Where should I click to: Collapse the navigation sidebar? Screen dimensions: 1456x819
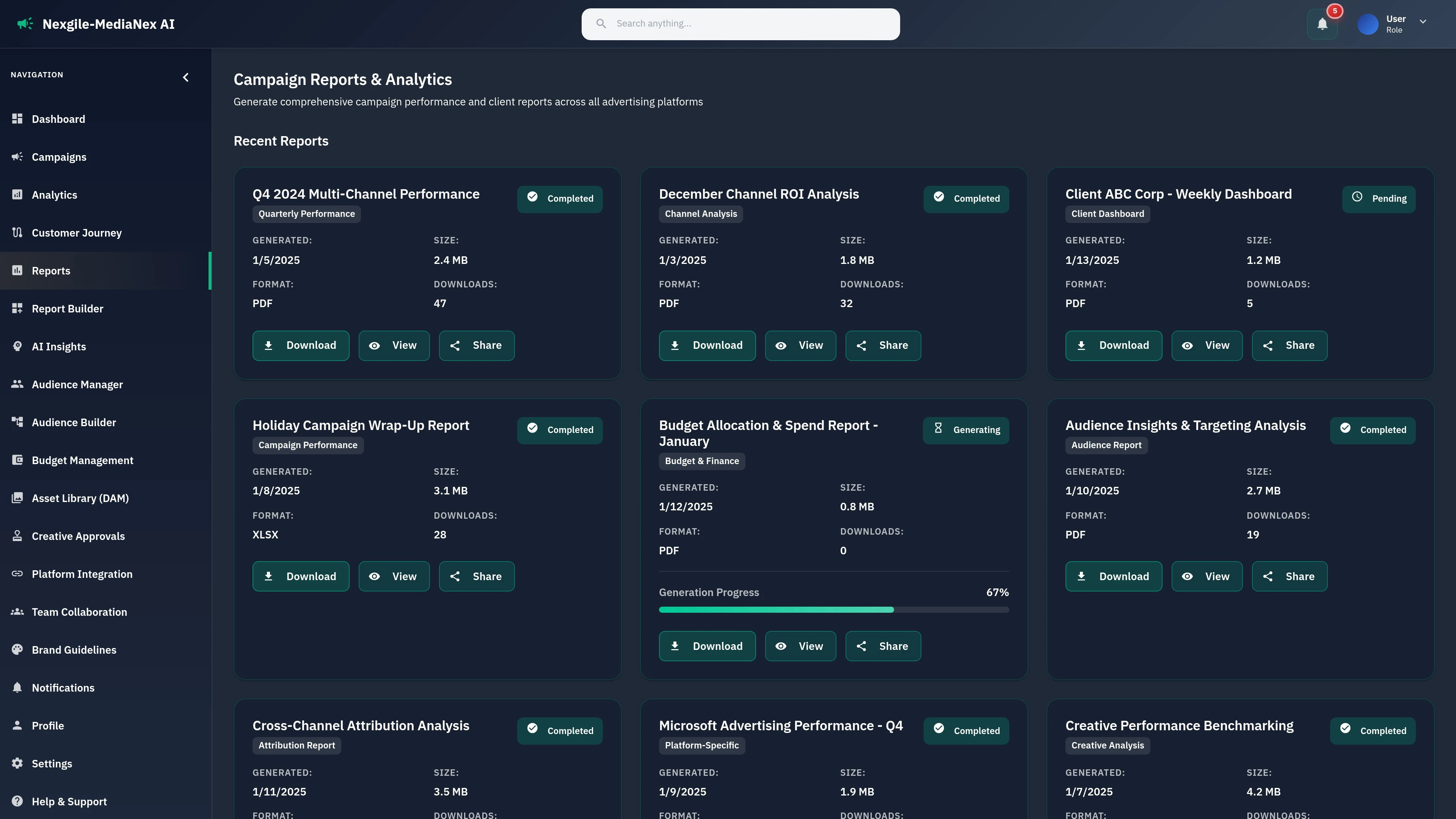point(186,77)
